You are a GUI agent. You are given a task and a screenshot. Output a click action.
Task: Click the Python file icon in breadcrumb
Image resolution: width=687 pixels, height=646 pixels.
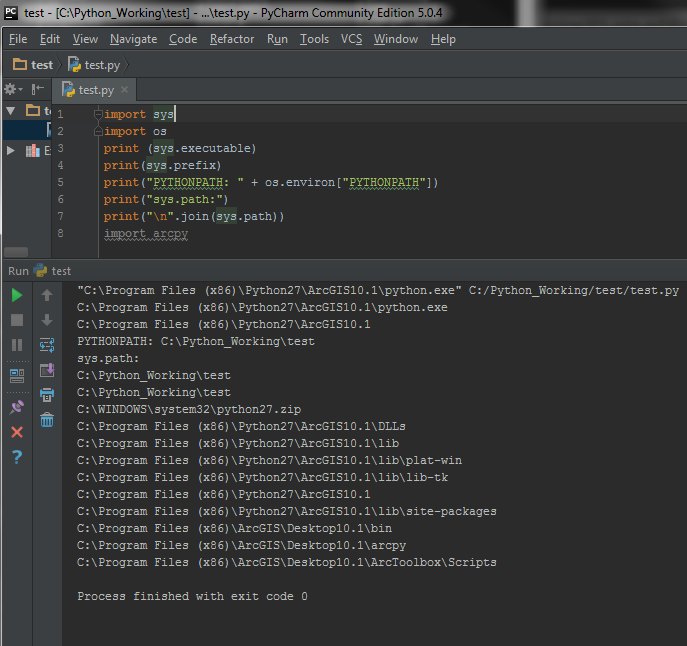[x=74, y=64]
